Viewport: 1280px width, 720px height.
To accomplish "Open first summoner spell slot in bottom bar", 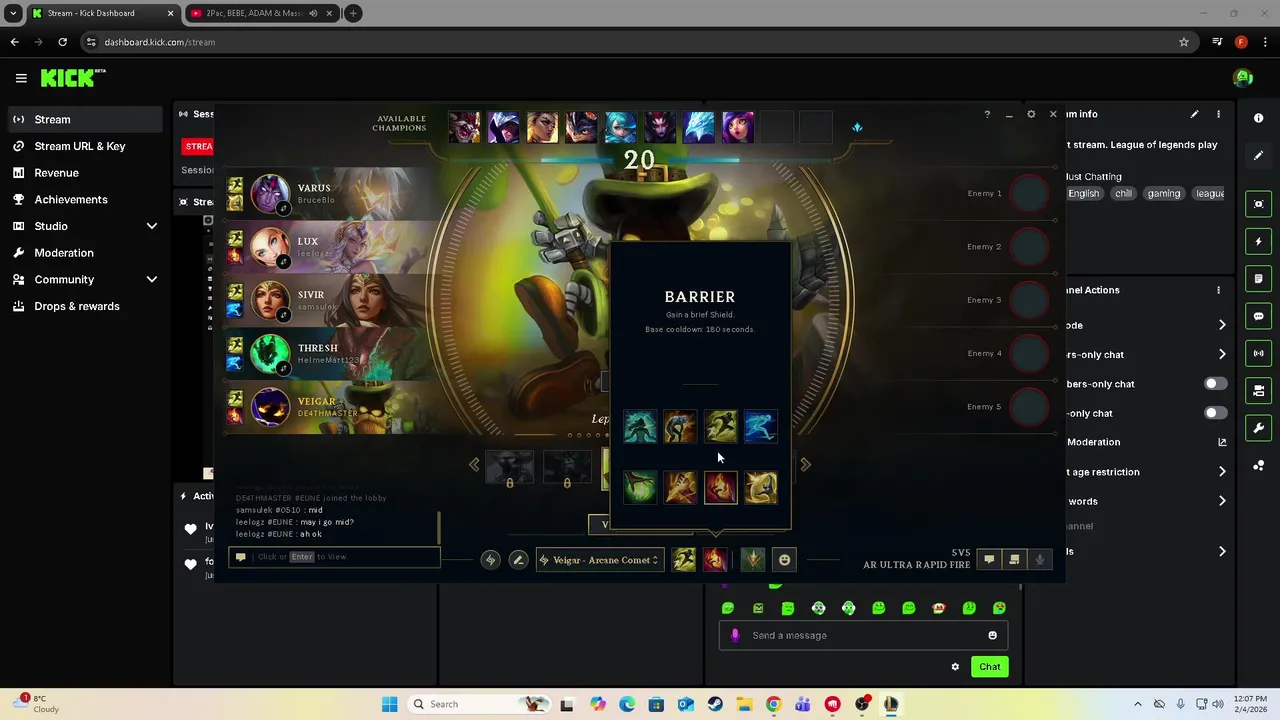I will [x=684, y=560].
